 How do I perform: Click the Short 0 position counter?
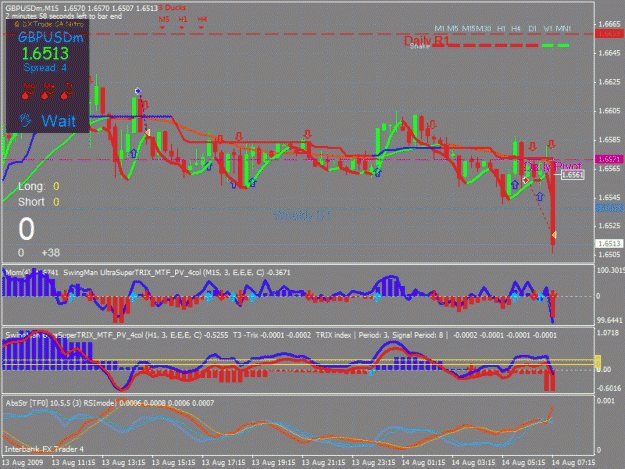click(39, 202)
